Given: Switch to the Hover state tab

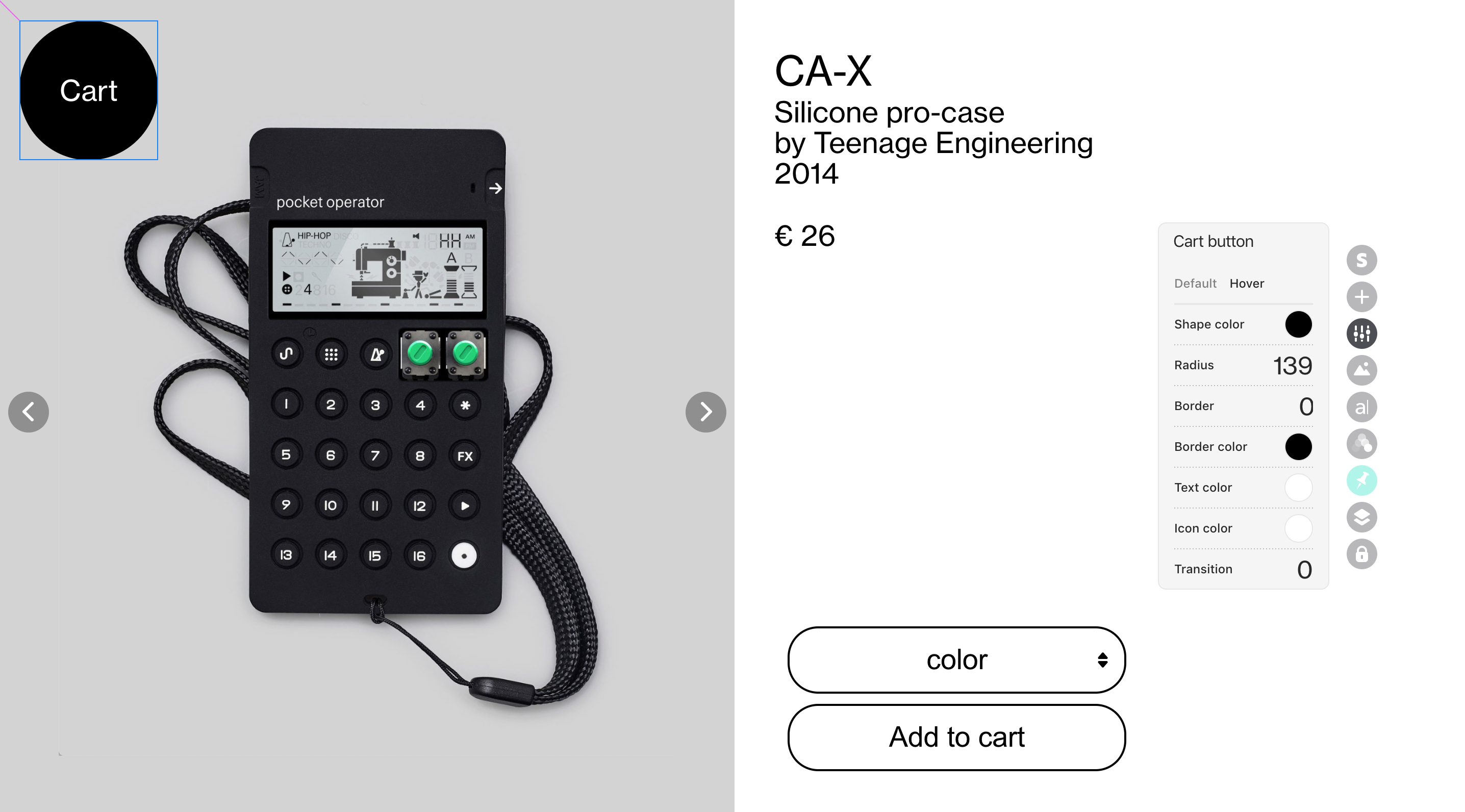Looking at the screenshot, I should [1247, 283].
